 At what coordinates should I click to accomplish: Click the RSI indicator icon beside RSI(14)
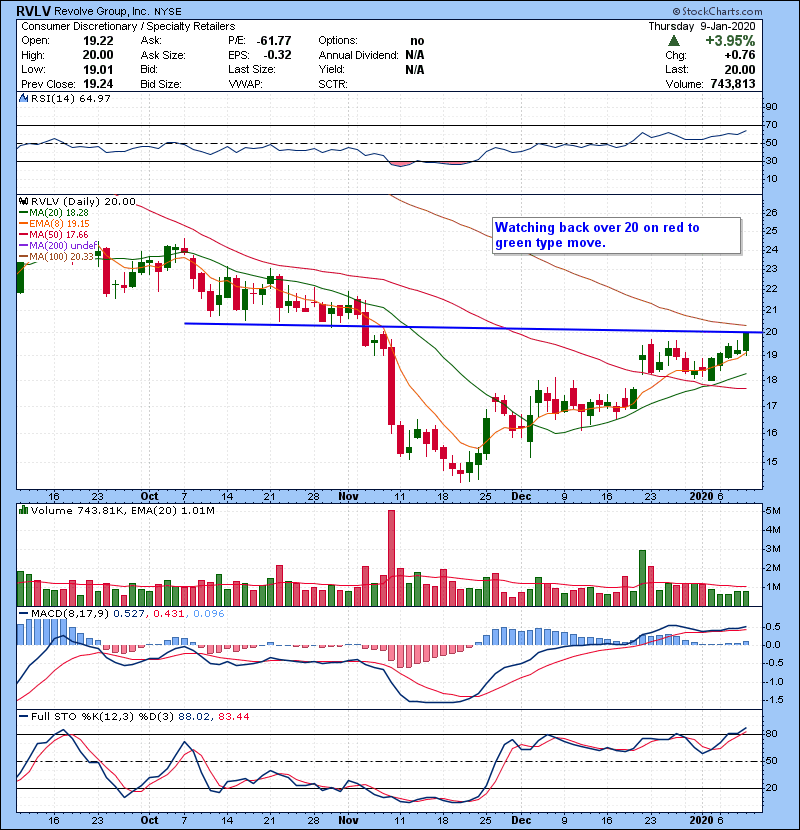point(23,98)
